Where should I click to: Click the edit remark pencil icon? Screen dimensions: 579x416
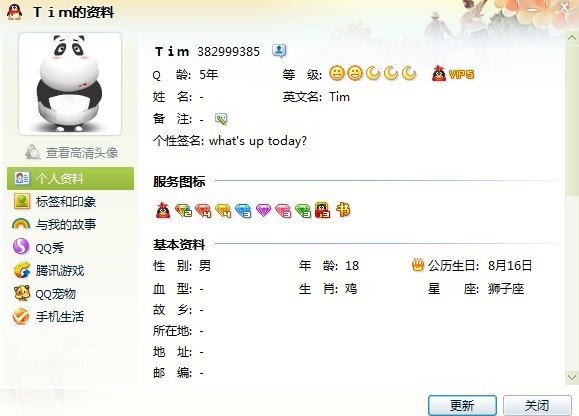[x=221, y=119]
